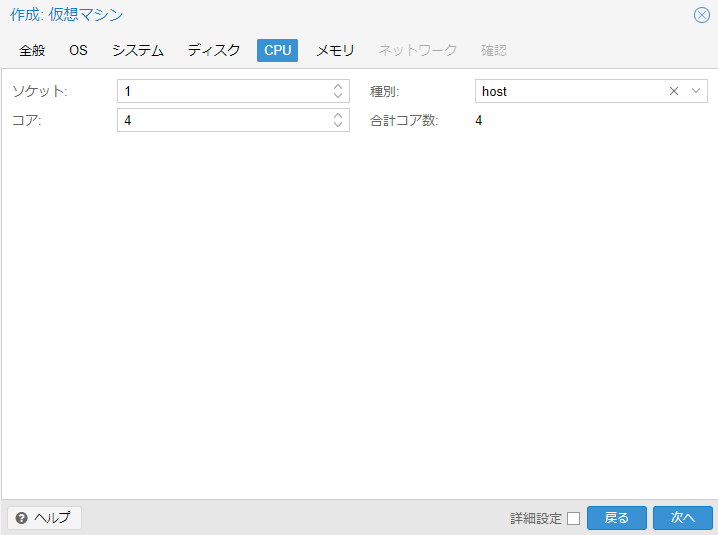Decrease コア count with down arrow
718x535 pixels.
[338, 125]
